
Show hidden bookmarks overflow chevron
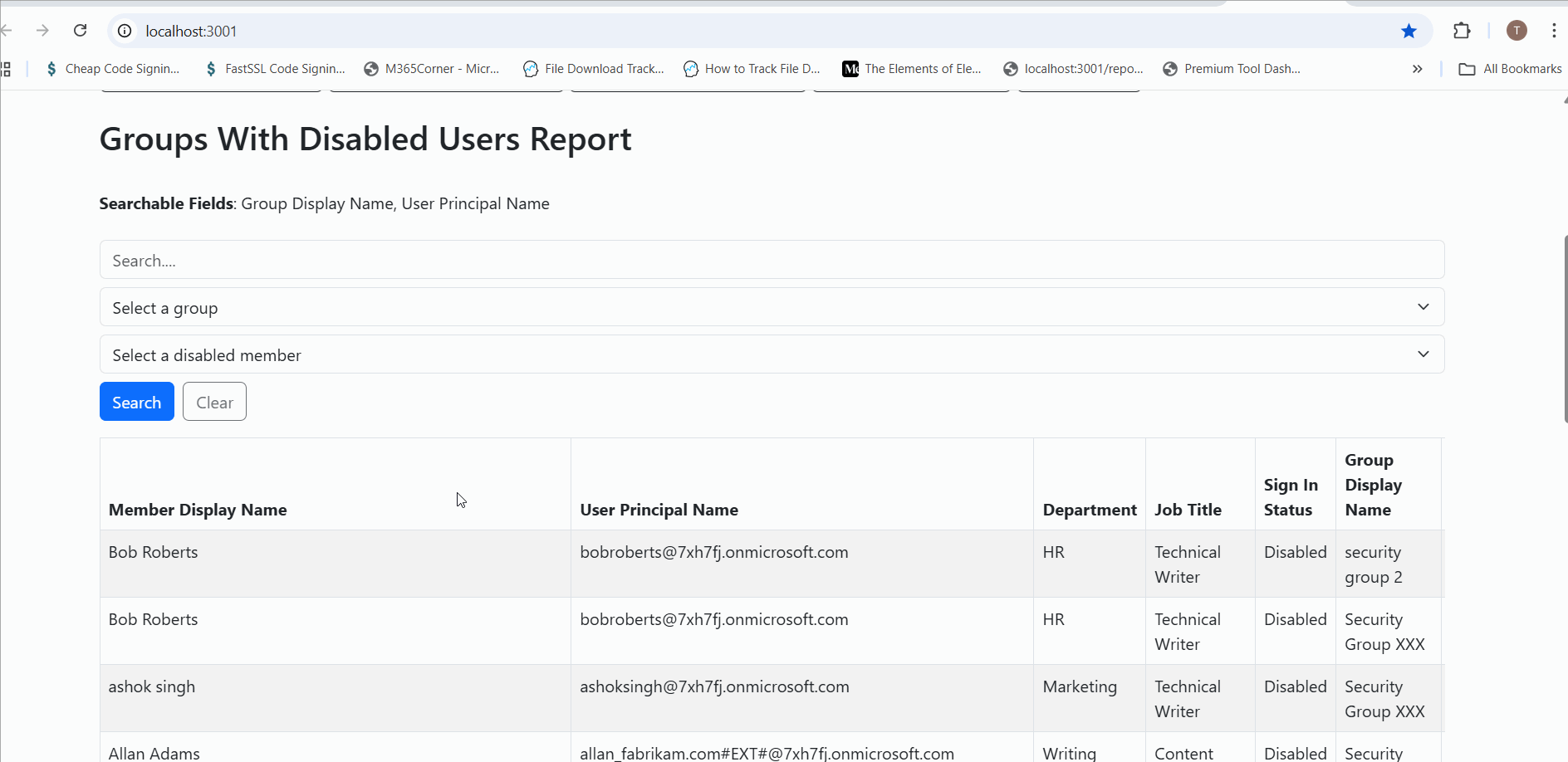point(1417,69)
